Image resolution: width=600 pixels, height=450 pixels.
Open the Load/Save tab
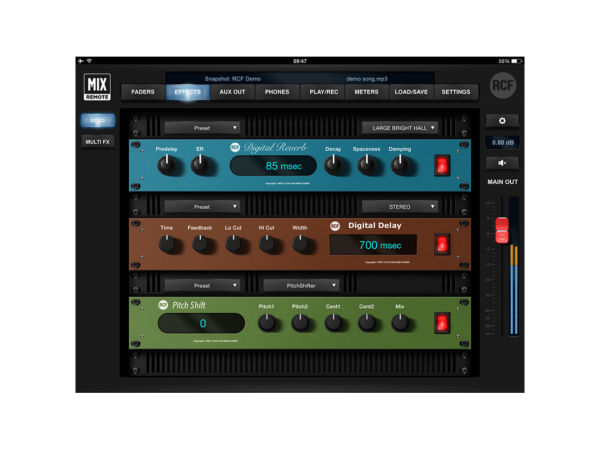411,92
